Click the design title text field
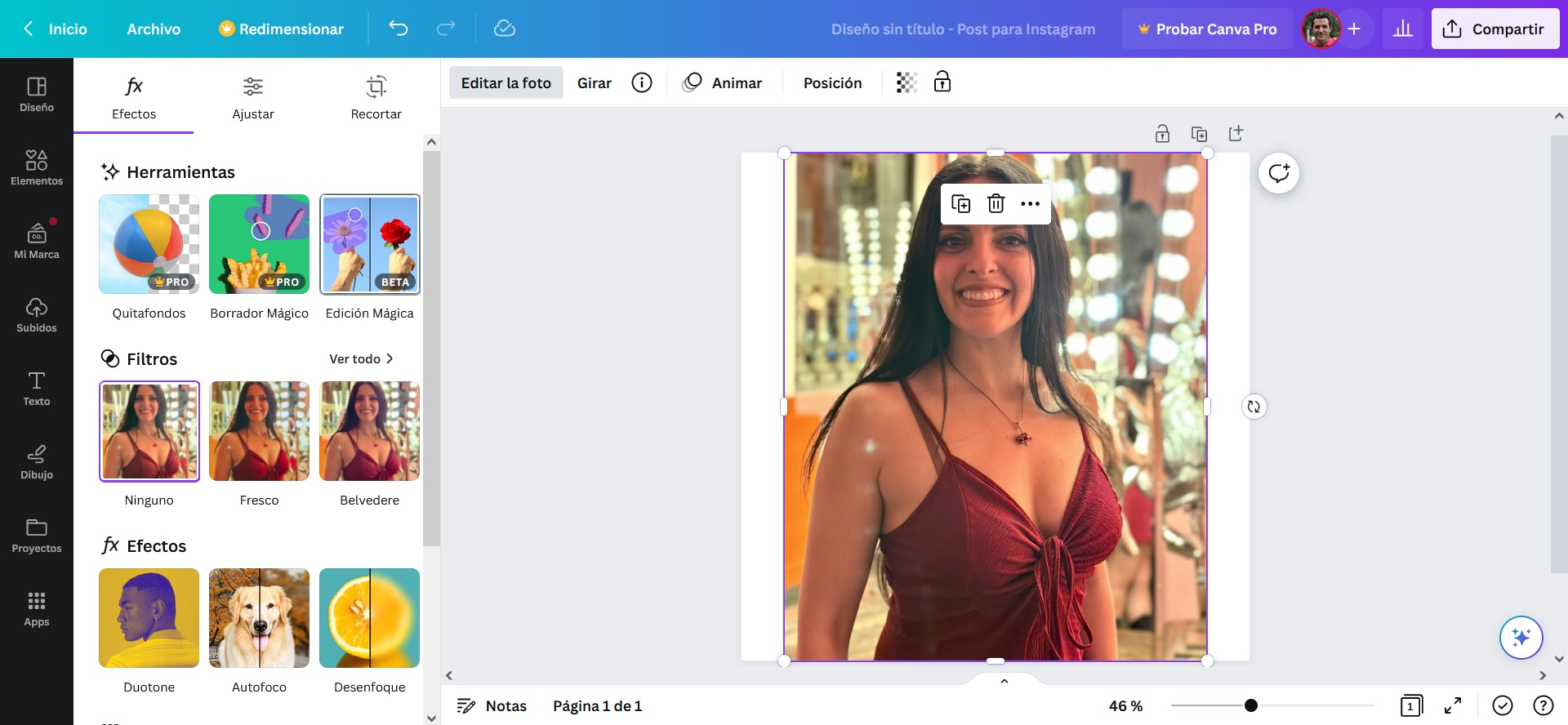Screen dimensions: 1568x725 (x=963, y=29)
